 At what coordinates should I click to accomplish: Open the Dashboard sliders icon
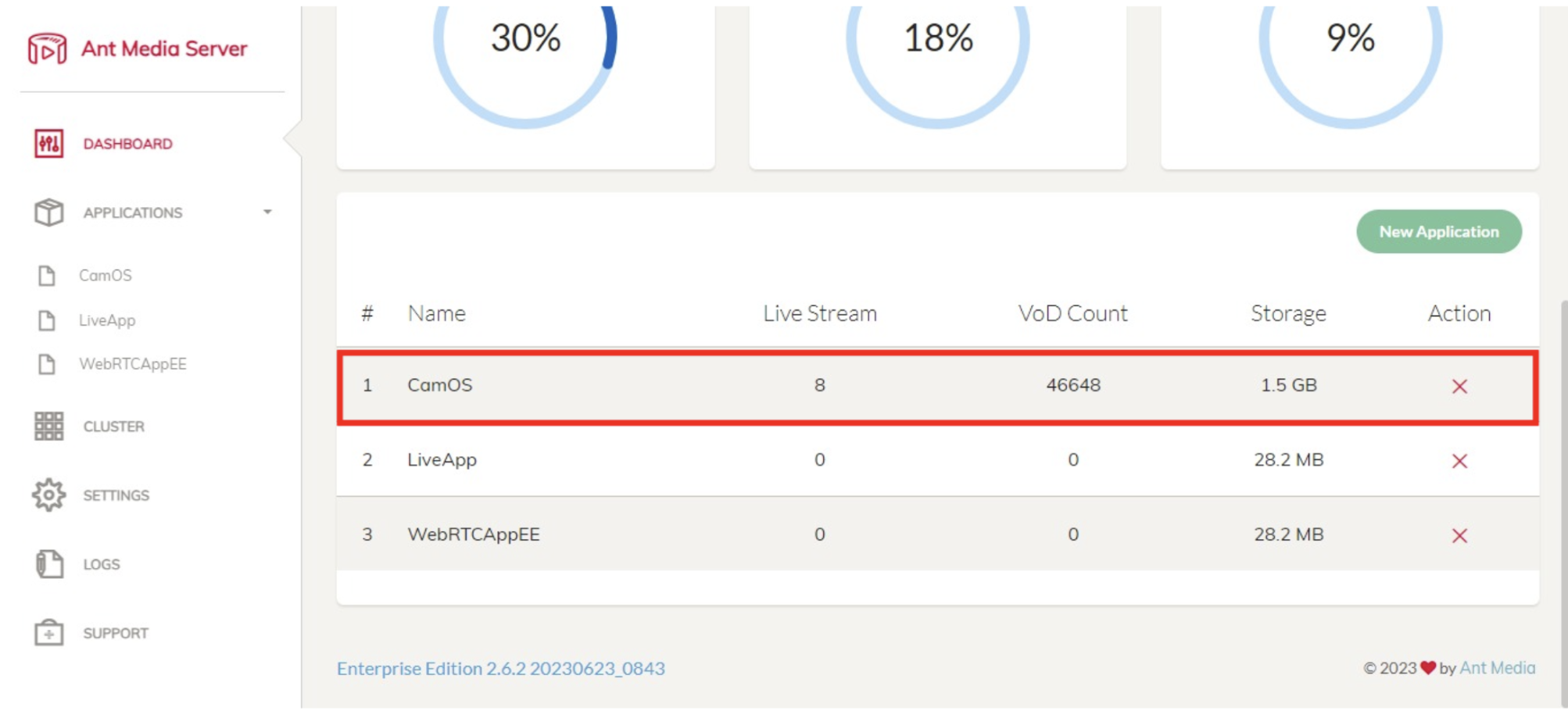(48, 144)
